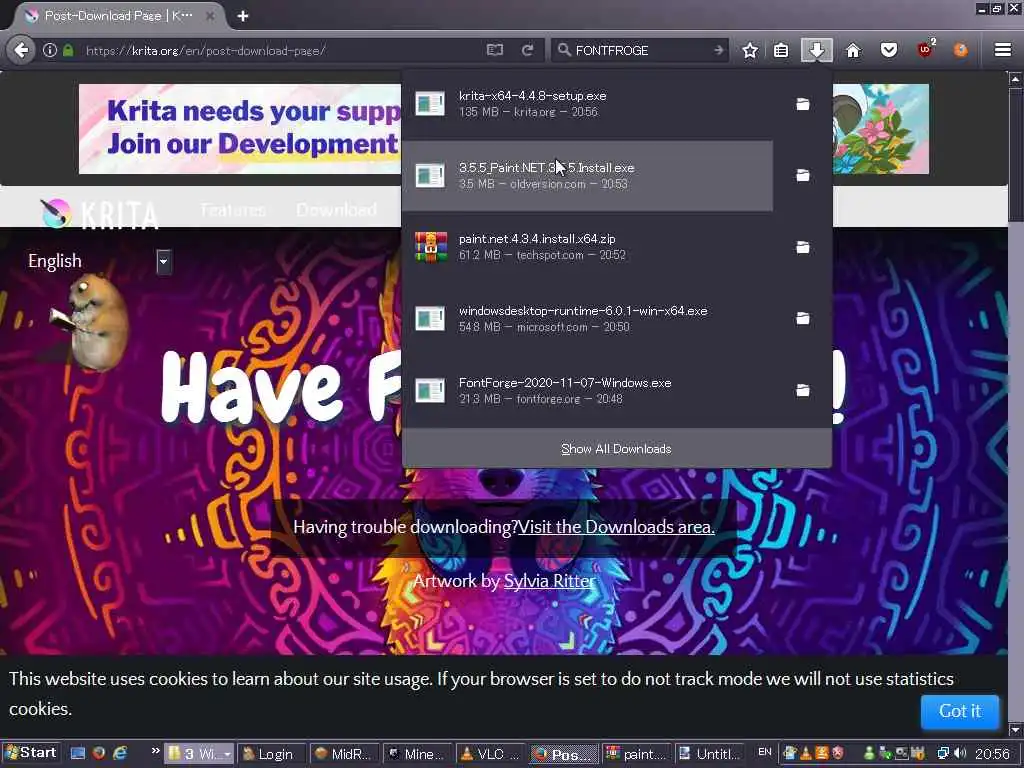This screenshot has height=768, width=1024.
Task: Open the volume control tray icon
Action: 960,753
